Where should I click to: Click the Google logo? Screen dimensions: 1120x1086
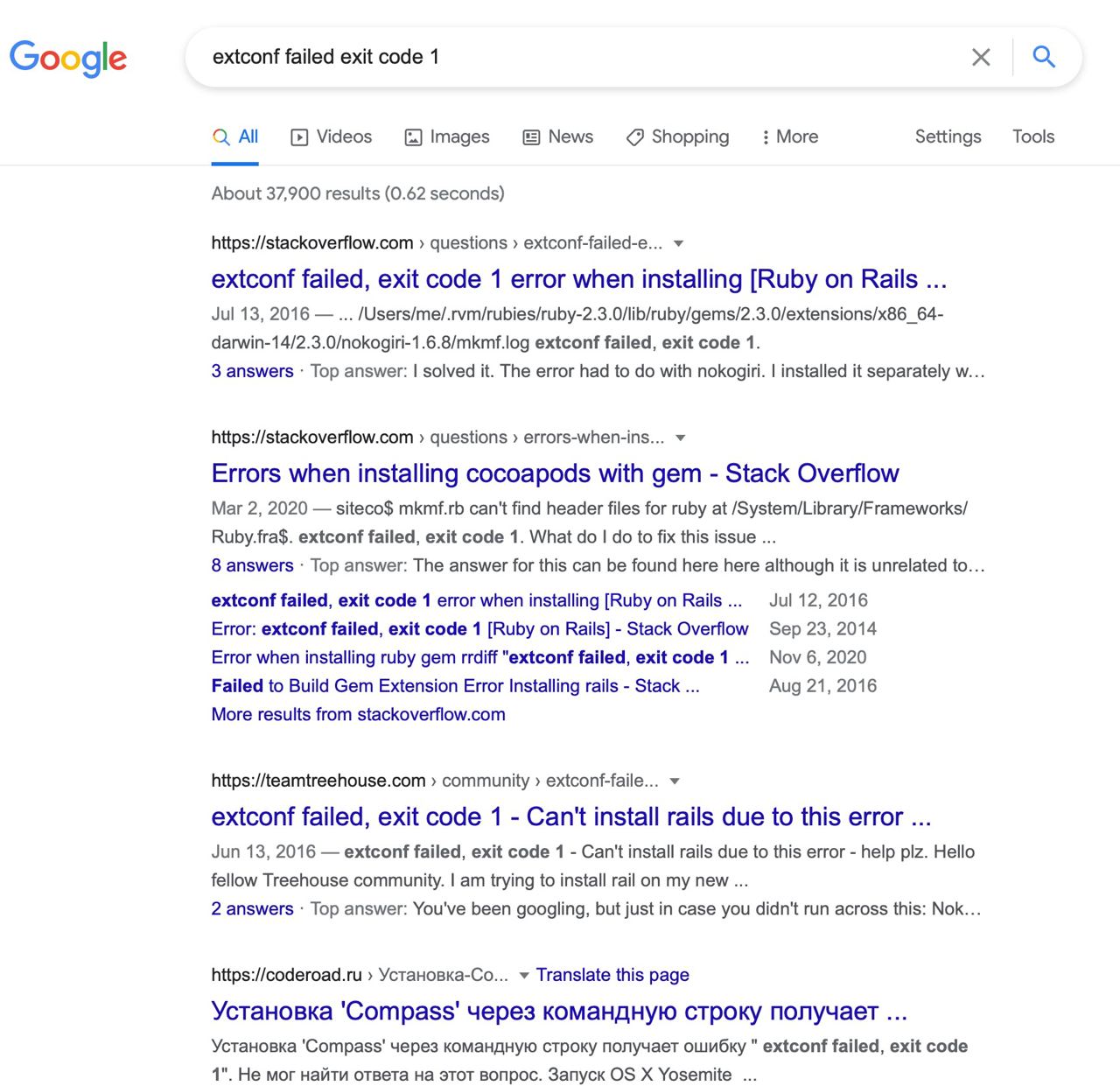68,58
